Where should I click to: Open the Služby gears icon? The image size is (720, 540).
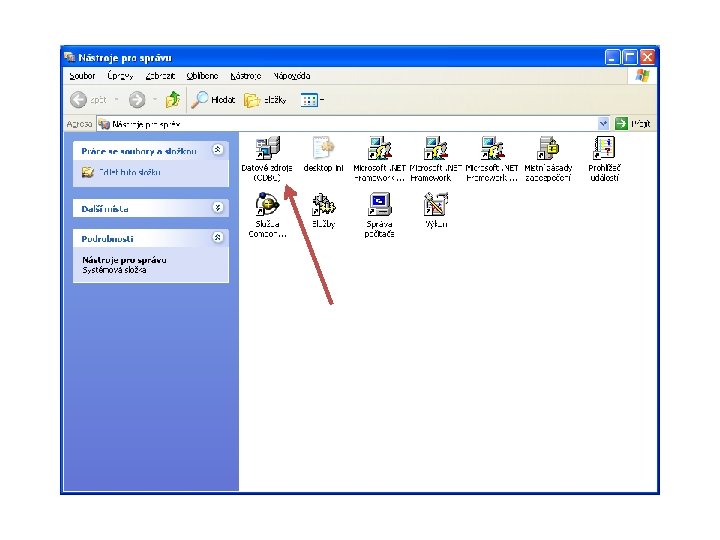coord(323,210)
